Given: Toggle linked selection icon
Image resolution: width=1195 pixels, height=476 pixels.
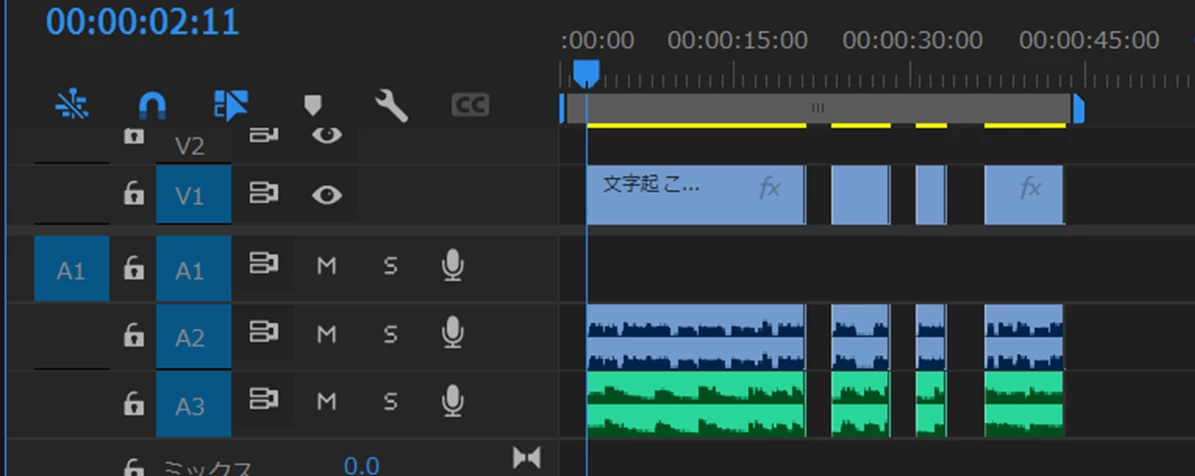Looking at the screenshot, I should [x=231, y=105].
